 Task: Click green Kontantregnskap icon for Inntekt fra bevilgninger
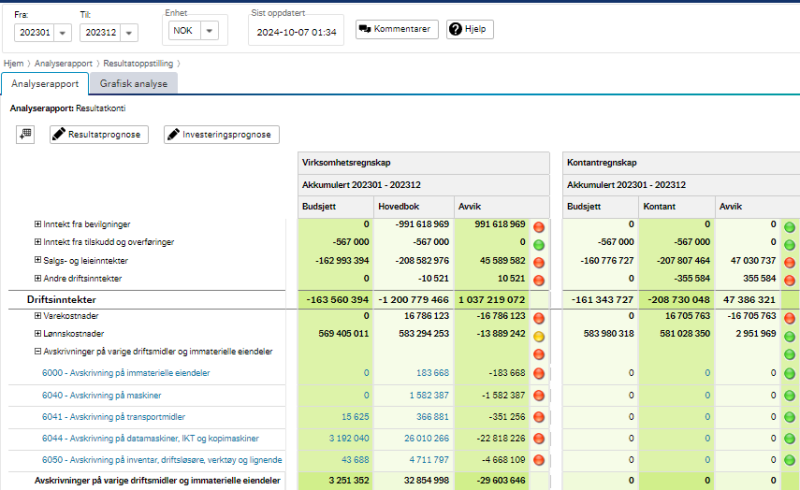point(790,227)
